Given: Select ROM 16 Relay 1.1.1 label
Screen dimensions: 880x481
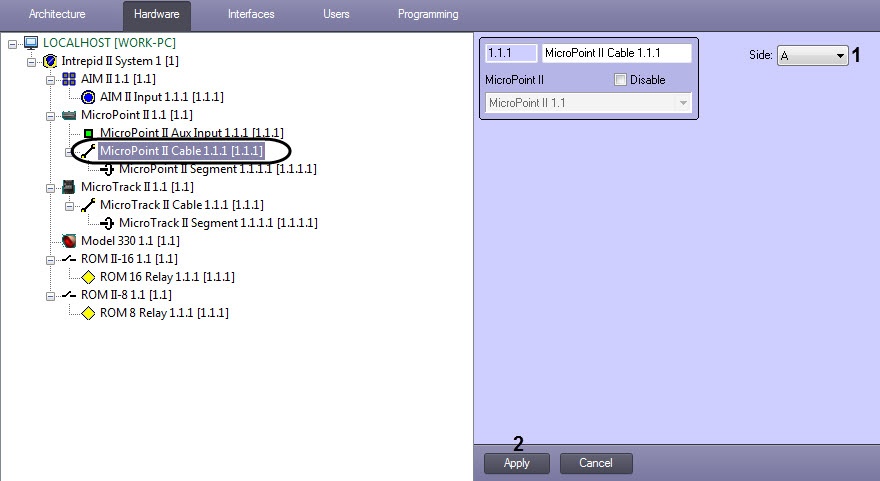Looking at the screenshot, I should click(167, 277).
